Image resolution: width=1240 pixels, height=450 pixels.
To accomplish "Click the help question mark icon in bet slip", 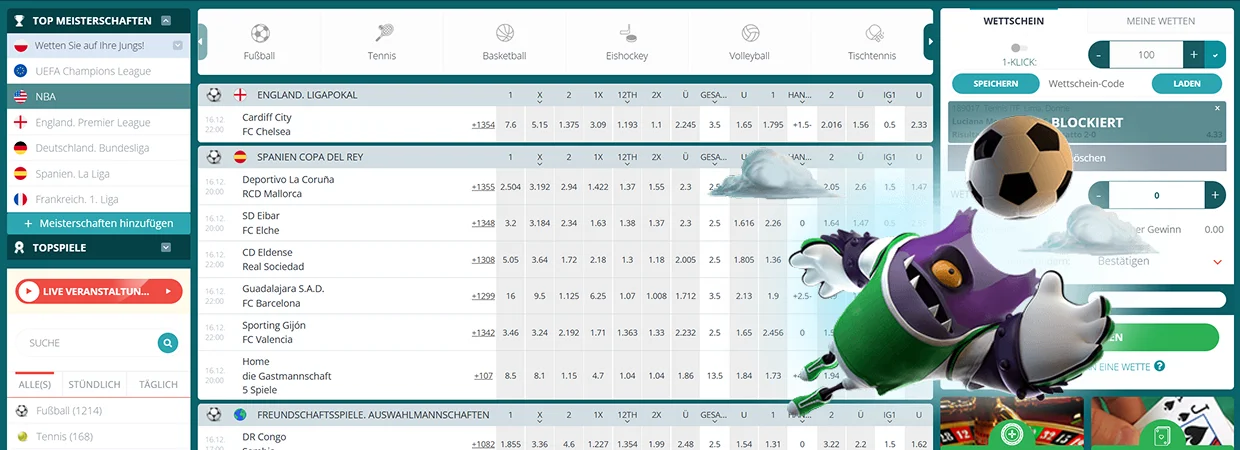I will [x=1160, y=366].
